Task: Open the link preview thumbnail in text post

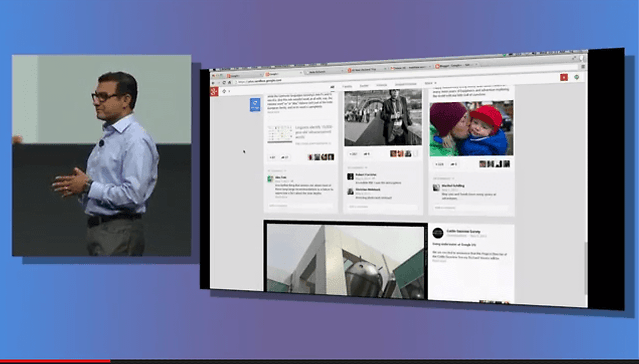Action: [x=280, y=134]
